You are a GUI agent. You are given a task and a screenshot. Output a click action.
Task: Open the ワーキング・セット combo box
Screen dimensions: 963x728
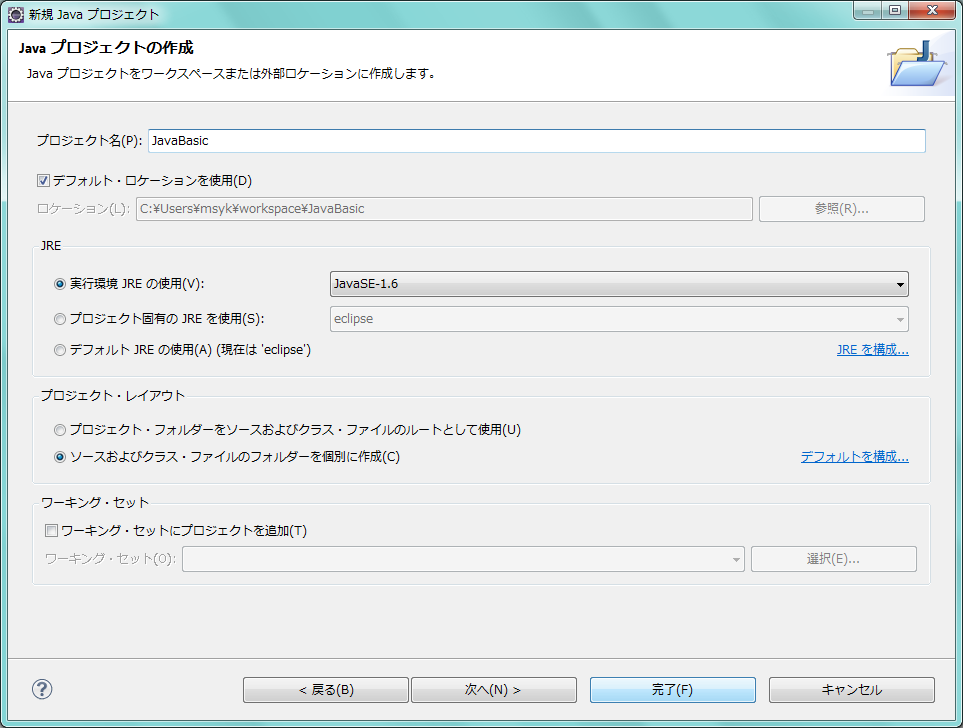click(462, 559)
